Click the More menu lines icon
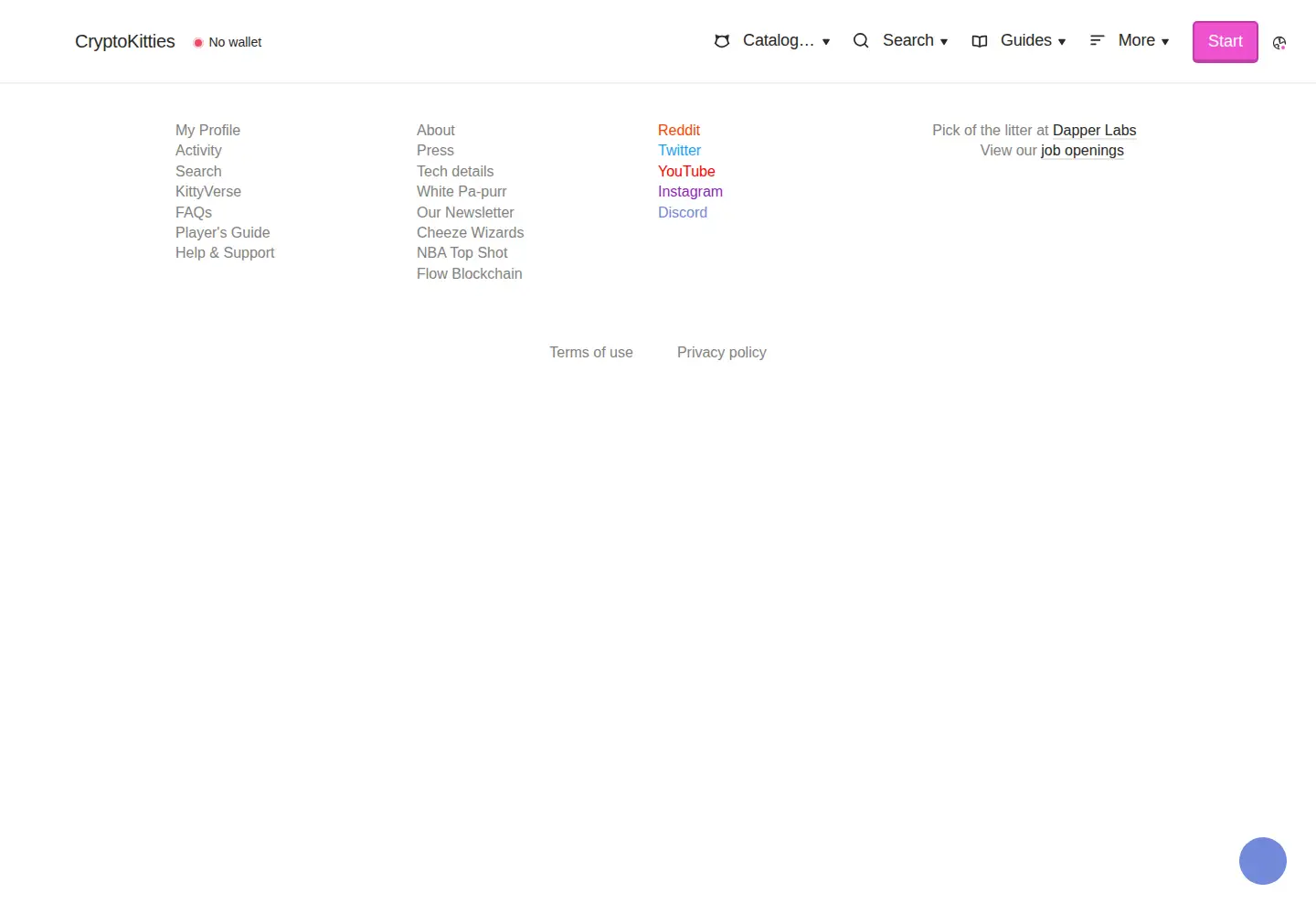1316x914 pixels. pyautogui.click(x=1098, y=40)
